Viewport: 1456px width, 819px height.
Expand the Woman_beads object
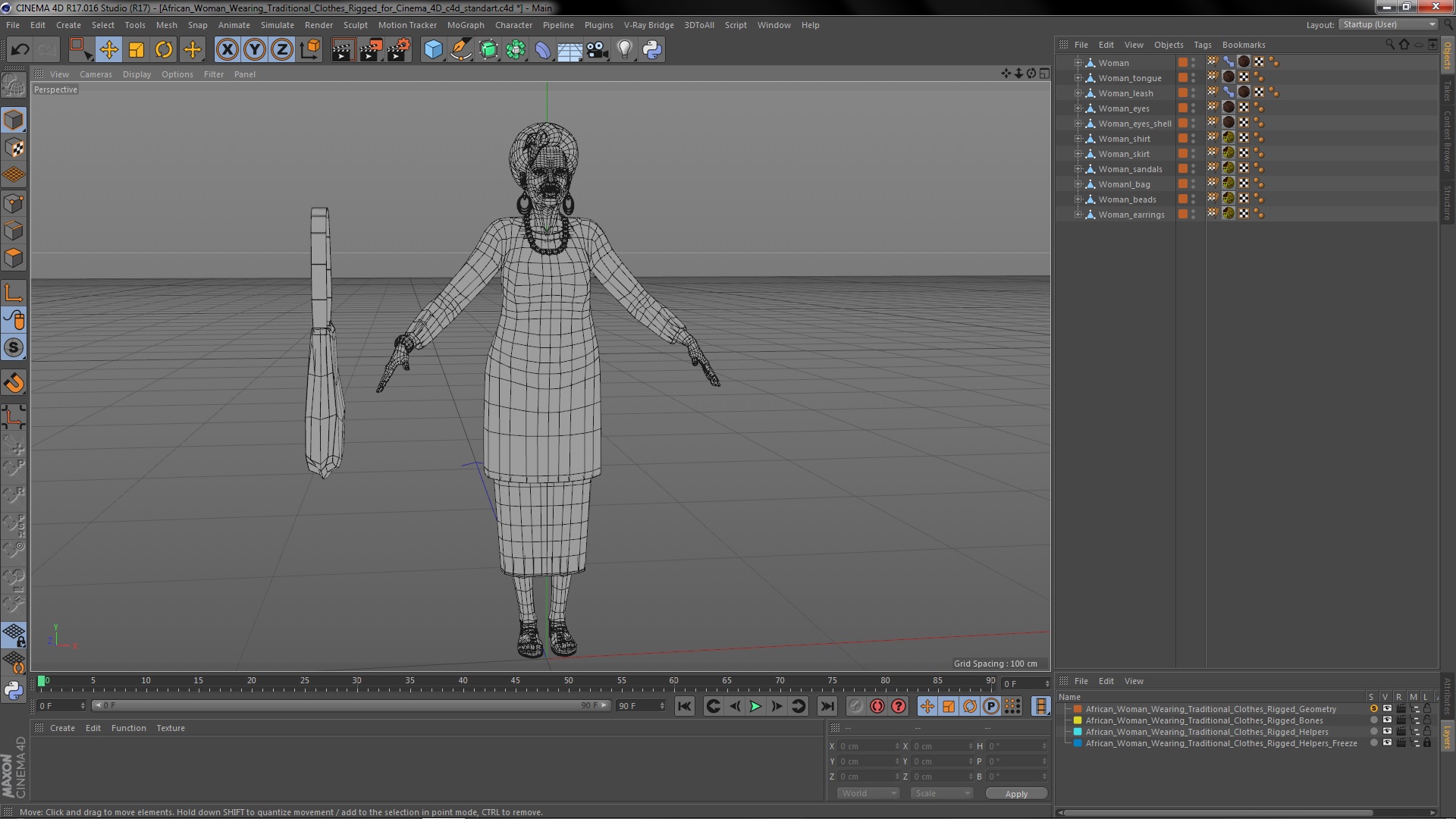1078,199
